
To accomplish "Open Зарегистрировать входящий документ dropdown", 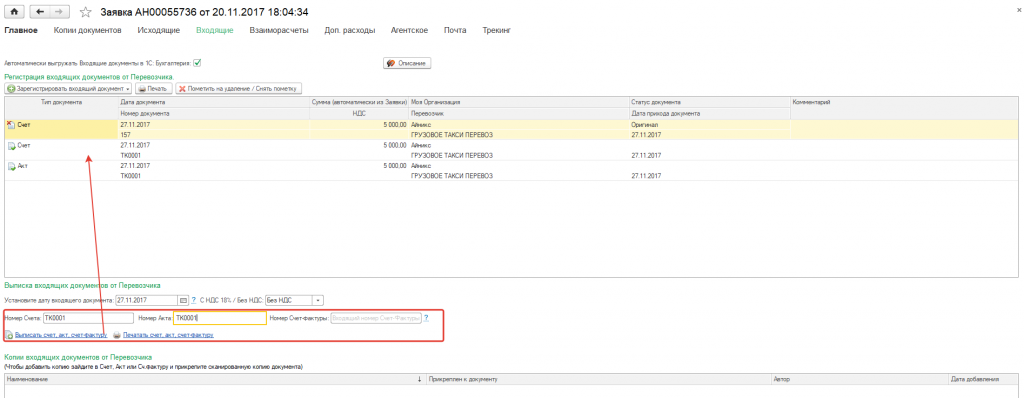I will click(69, 88).
